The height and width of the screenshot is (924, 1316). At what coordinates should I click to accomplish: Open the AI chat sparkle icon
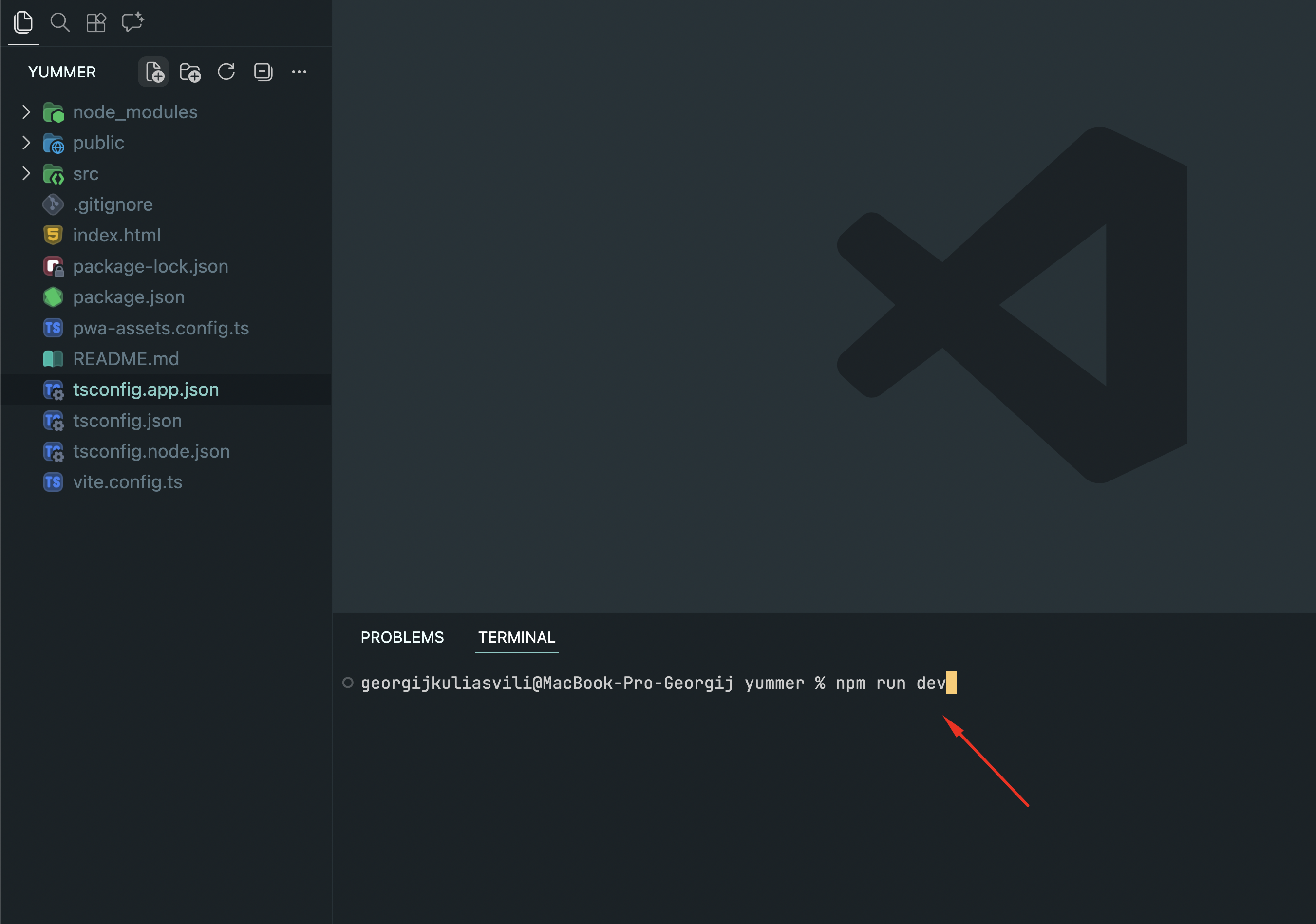132,22
